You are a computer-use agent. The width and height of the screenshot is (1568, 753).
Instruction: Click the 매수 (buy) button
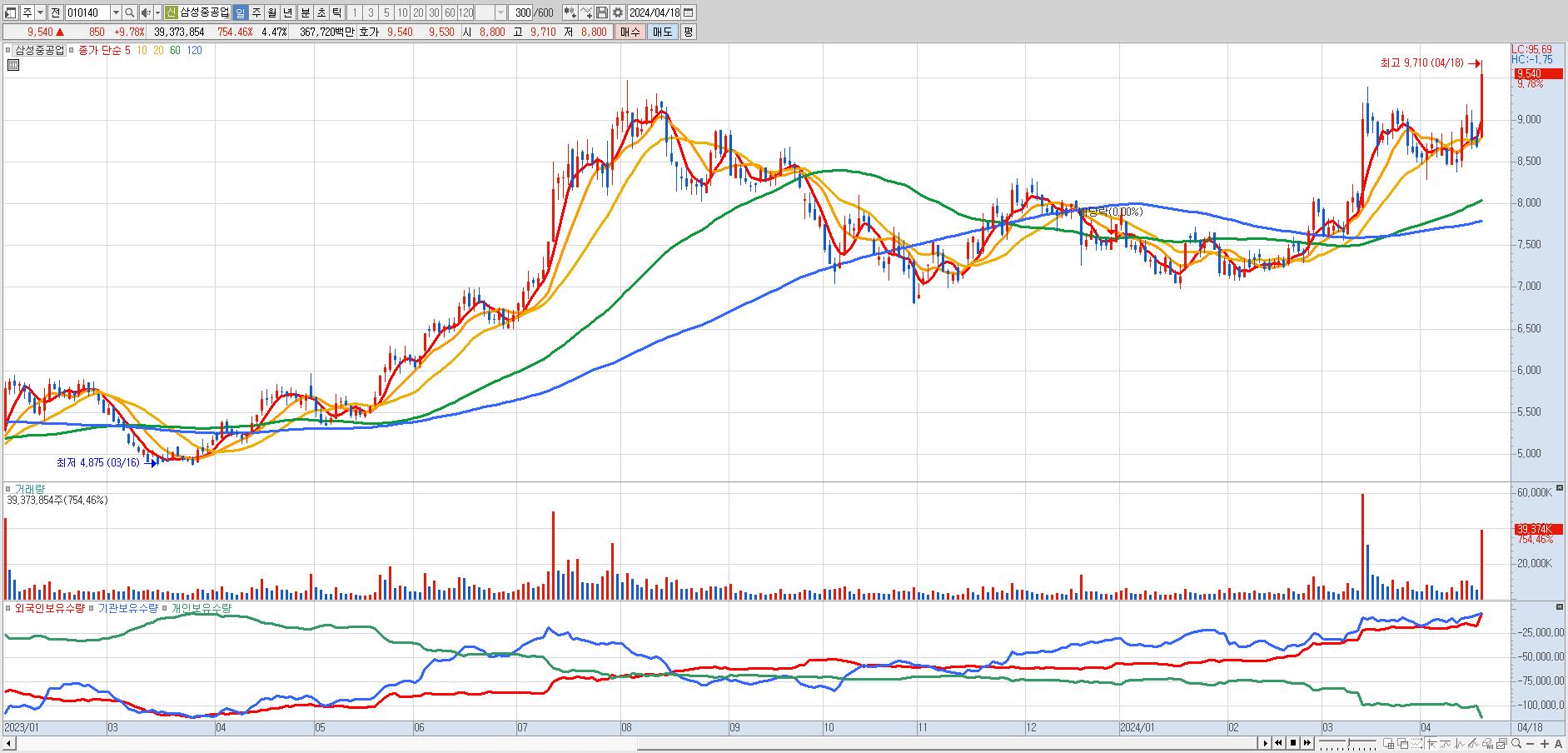coord(630,32)
